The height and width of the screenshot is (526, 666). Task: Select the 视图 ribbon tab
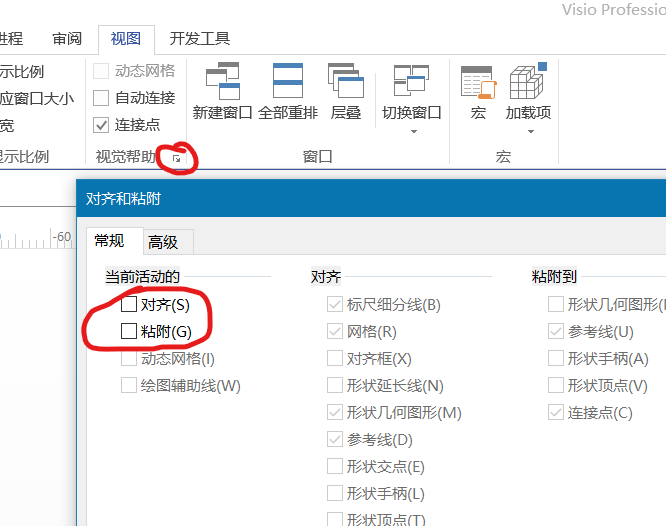pyautogui.click(x=126, y=39)
